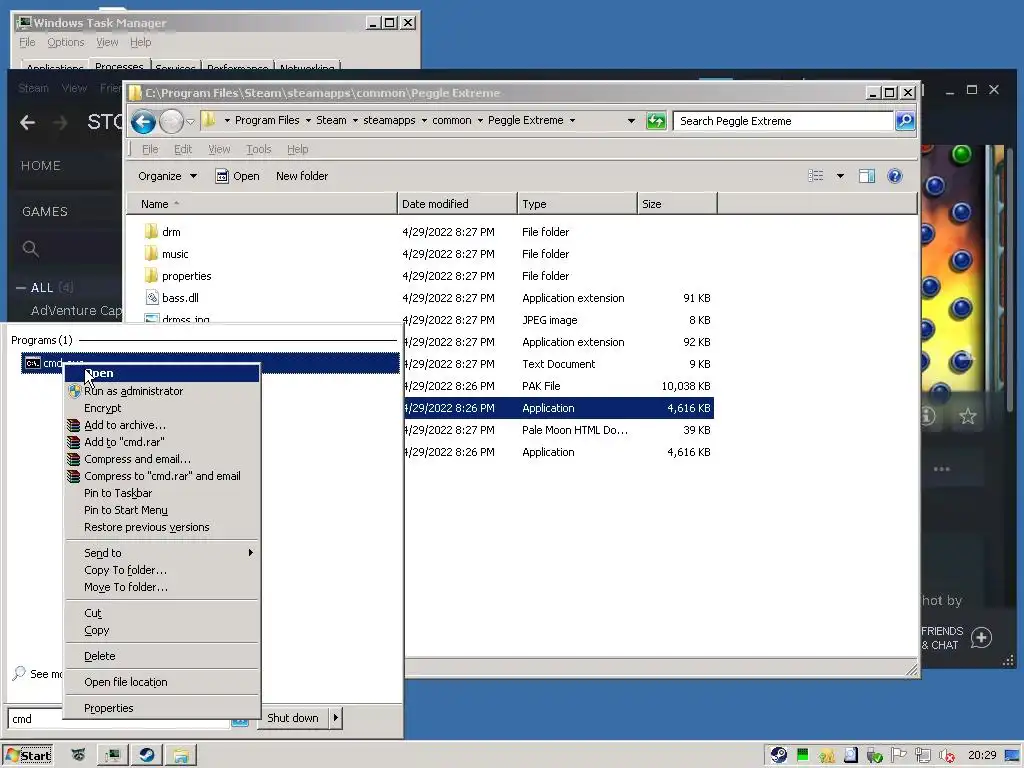Click the folder Explorer taskbar button
The image size is (1024, 768).
[181, 755]
